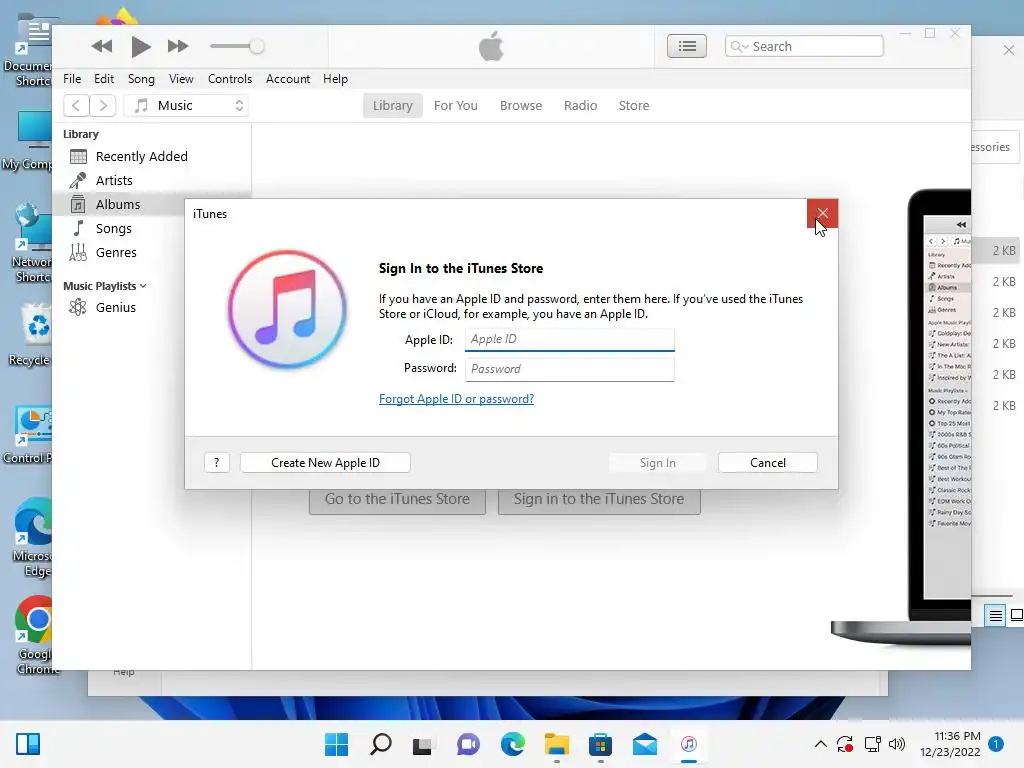Open taskbar Search magnifier icon
The width and height of the screenshot is (1024, 768).
coord(381,744)
